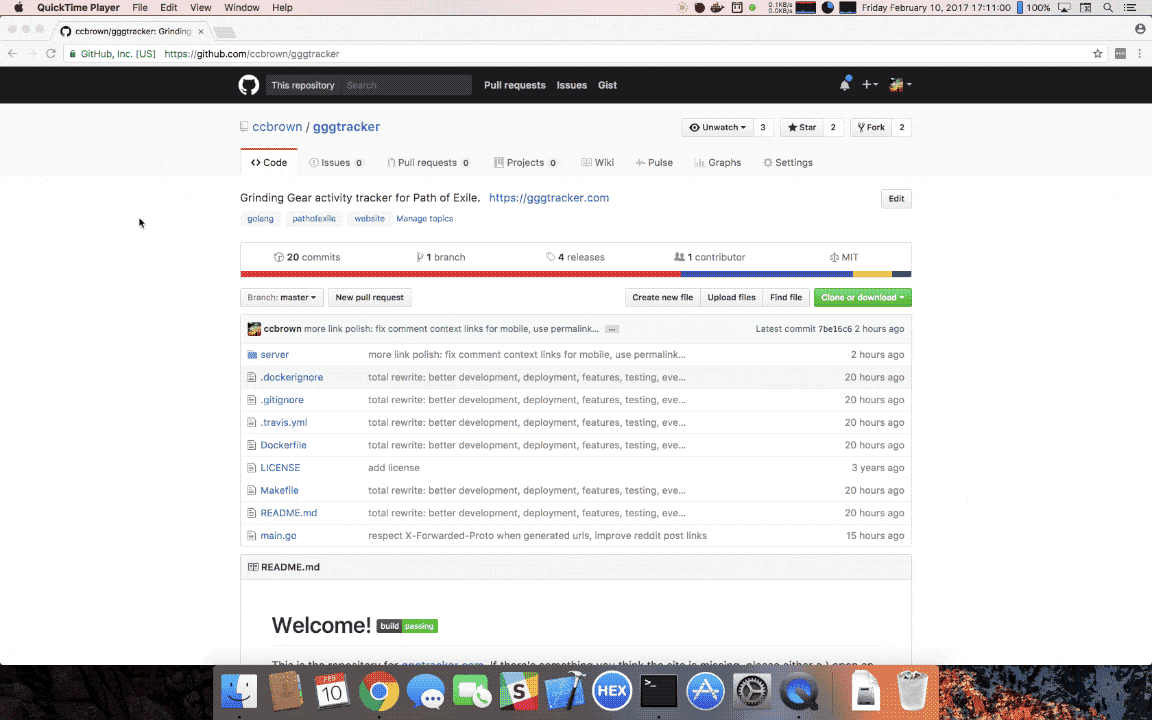Click Gist in top navigation

point(608,85)
